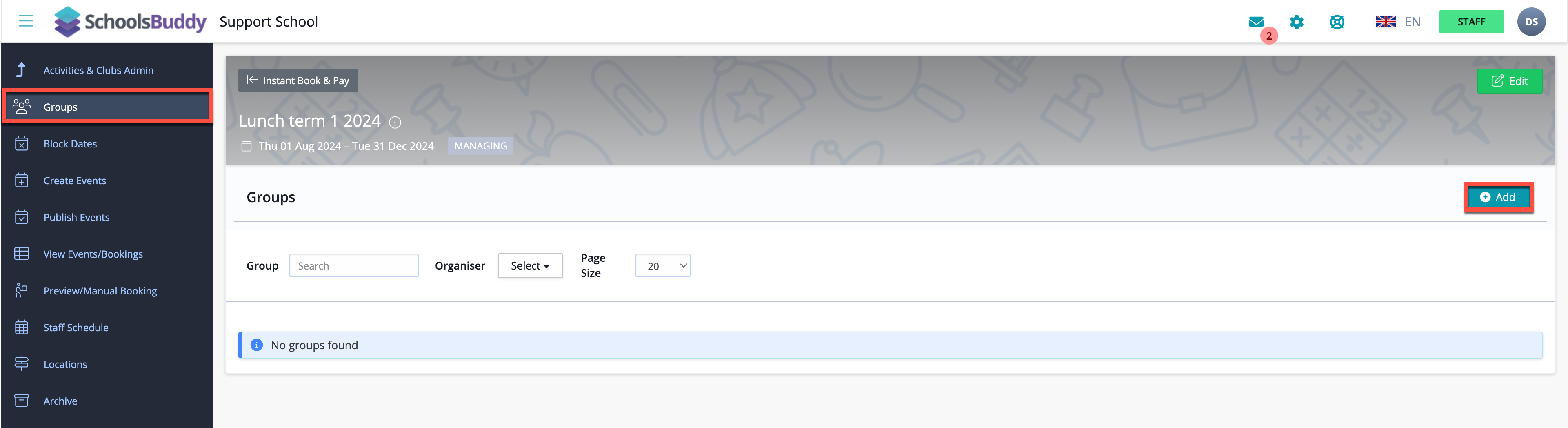Open the Page Size dropdown
This screenshot has height=428, width=1568.
coord(662,265)
